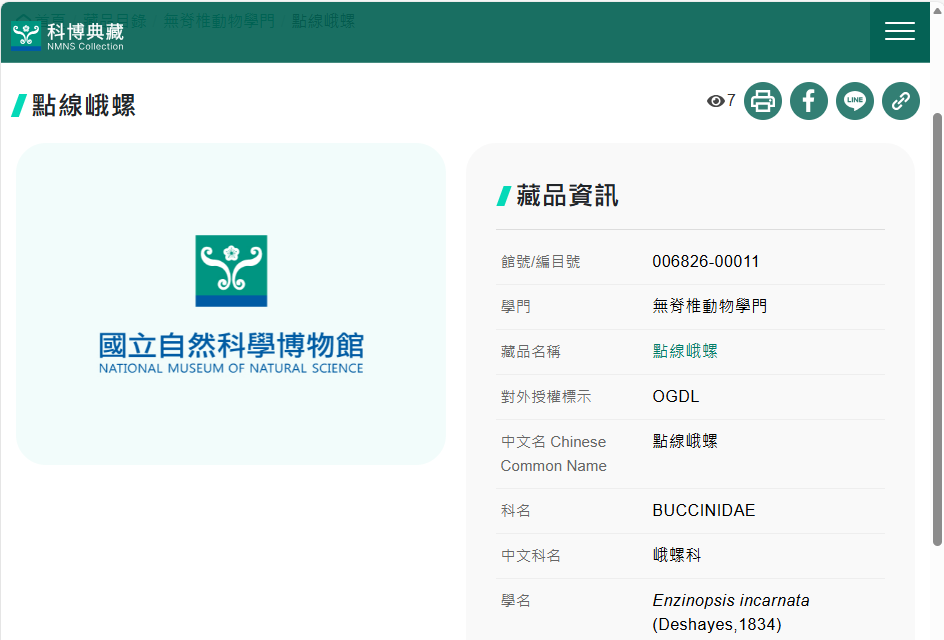Copy the page link
This screenshot has width=944, height=640.
pyautogui.click(x=901, y=101)
